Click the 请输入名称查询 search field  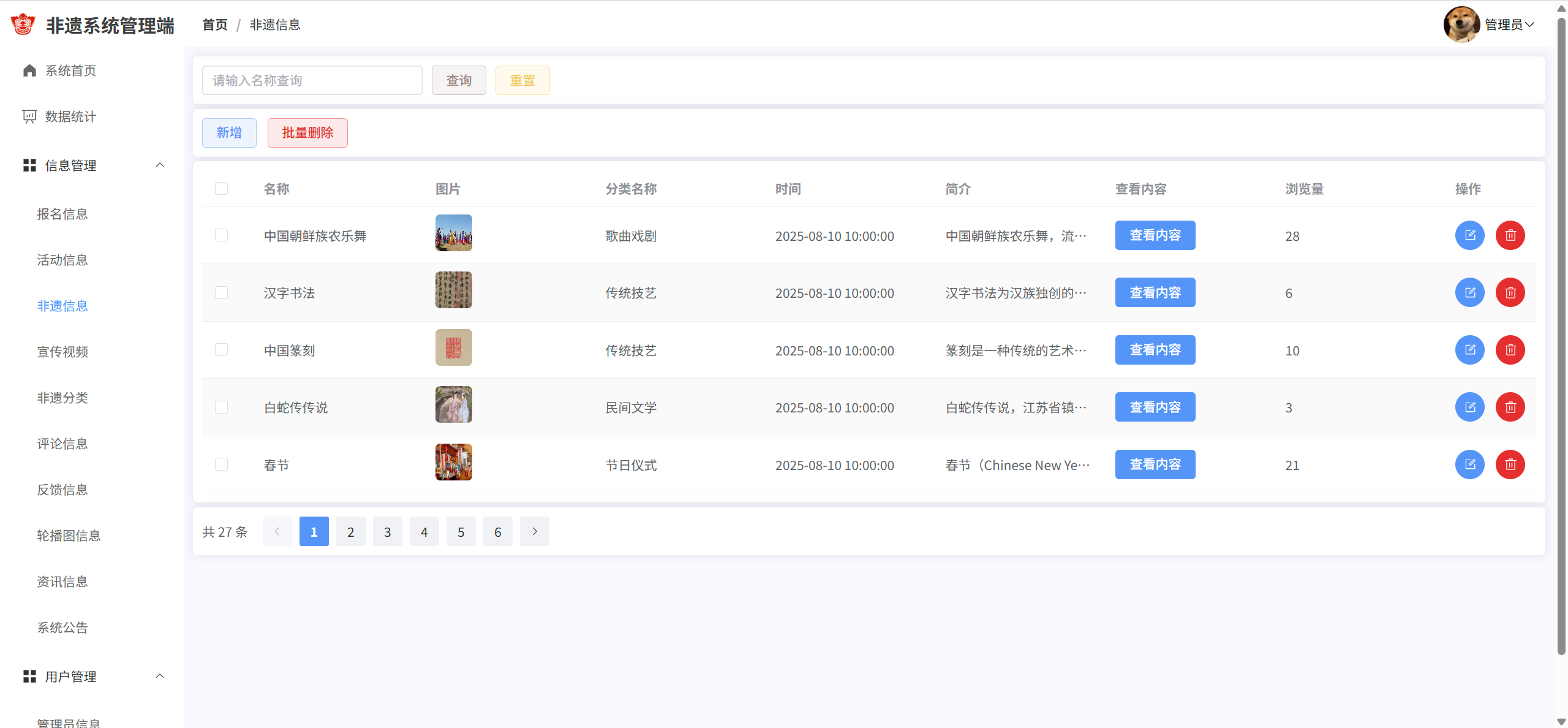[x=312, y=80]
